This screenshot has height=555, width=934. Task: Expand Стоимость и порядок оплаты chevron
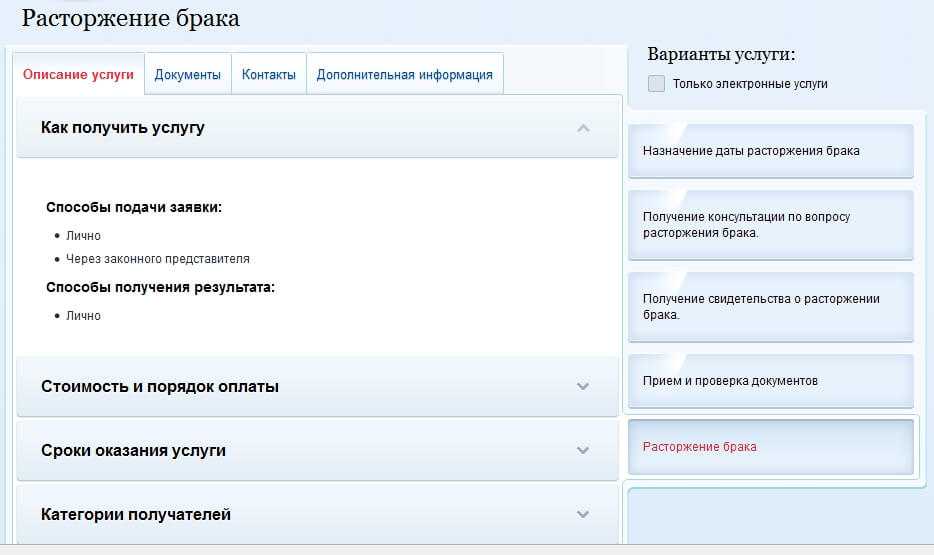(583, 386)
